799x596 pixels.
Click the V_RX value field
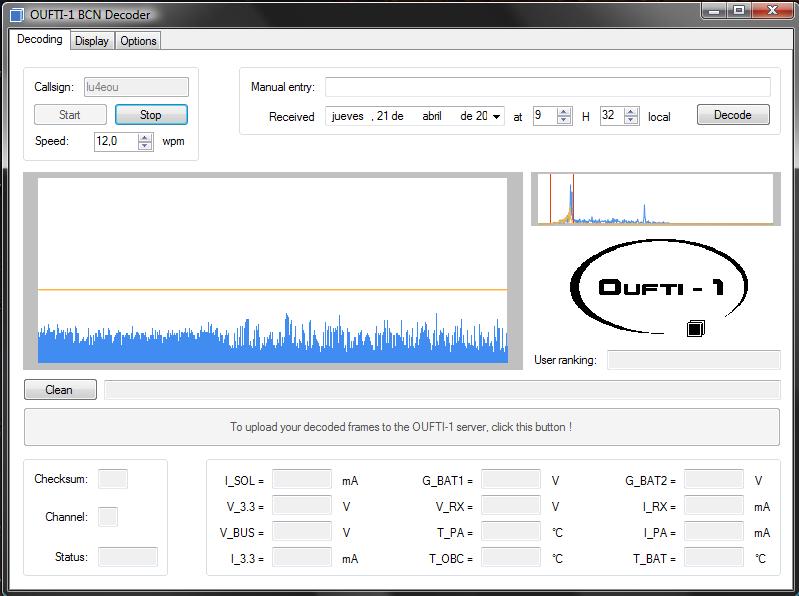pos(511,505)
